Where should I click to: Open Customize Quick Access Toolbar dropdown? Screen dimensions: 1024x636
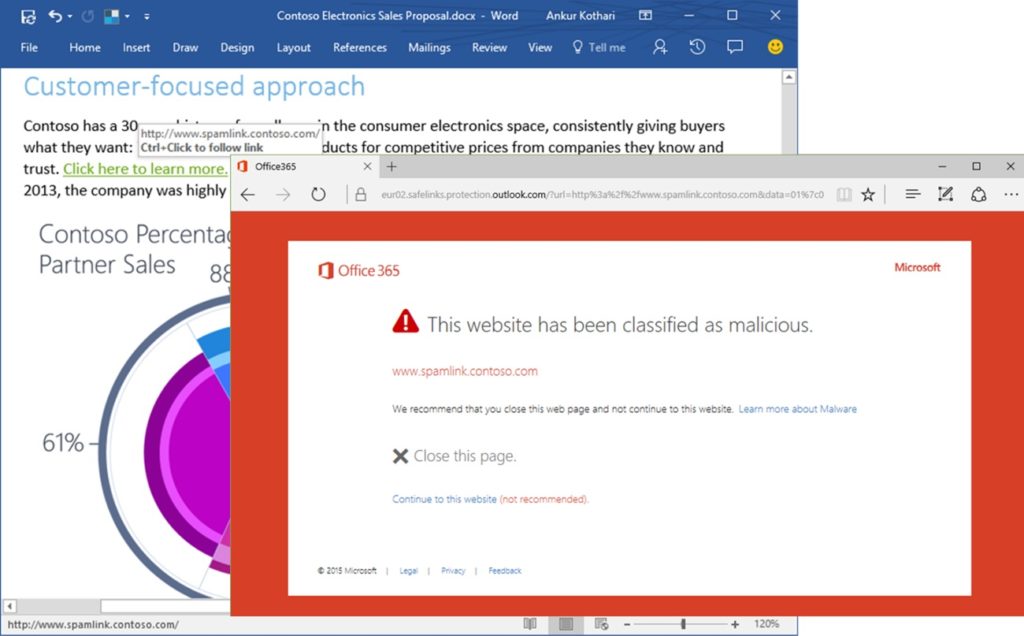tap(147, 17)
